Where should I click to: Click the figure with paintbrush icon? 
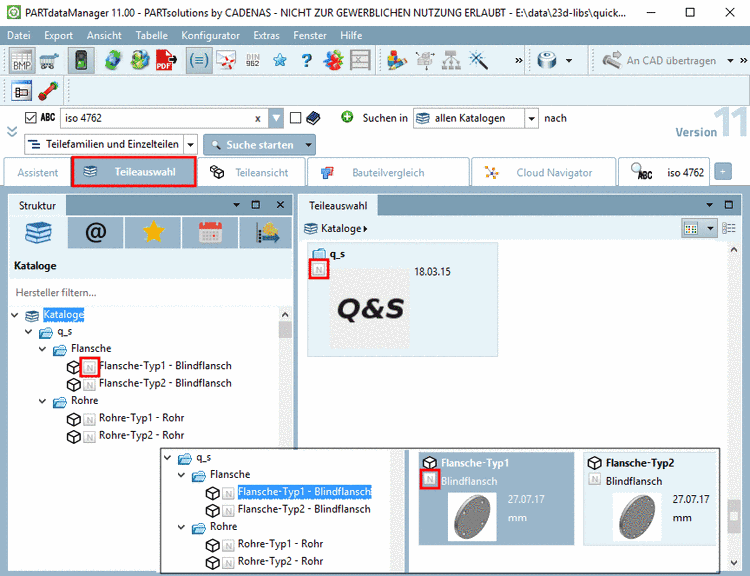tap(397, 61)
